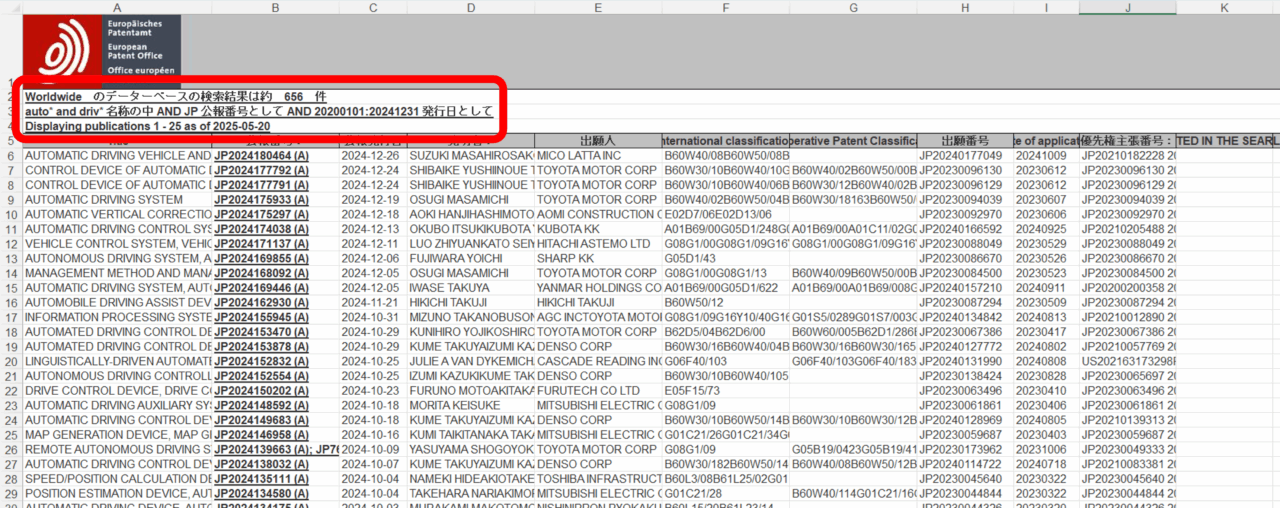Click inventor cell JULIE A VAN DYKEMICH
This screenshot has width=1280, height=508.
470,361
